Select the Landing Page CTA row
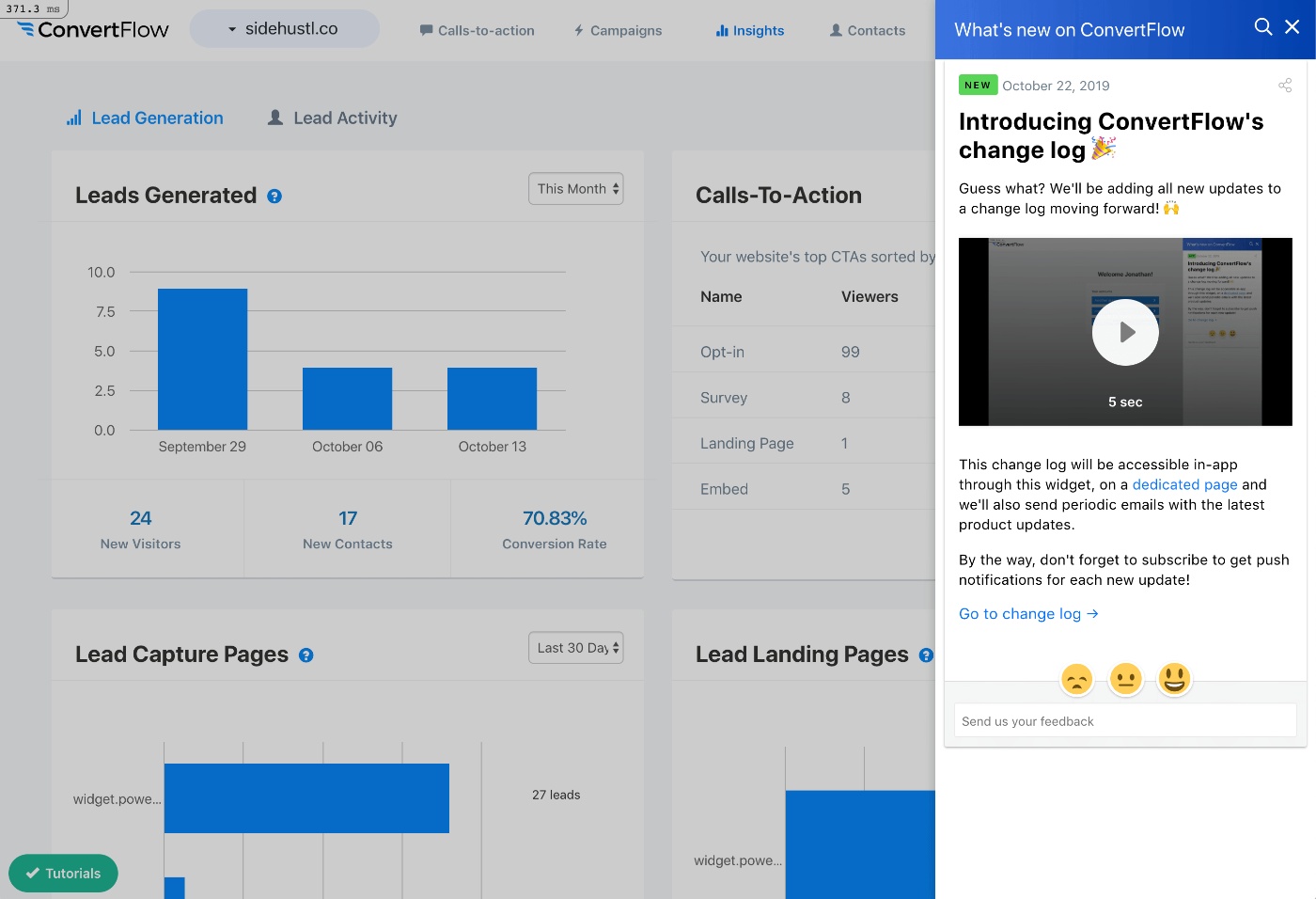Screen dimensions: 1316x899 point(804,443)
